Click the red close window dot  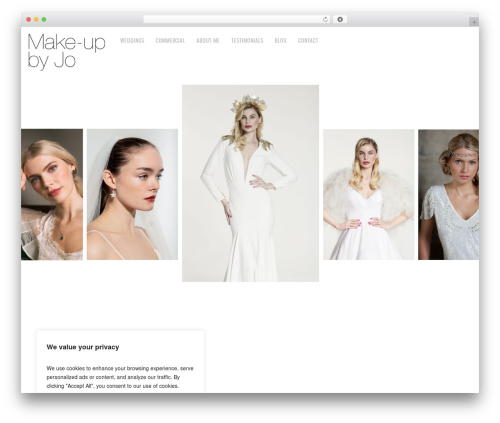click(x=29, y=20)
